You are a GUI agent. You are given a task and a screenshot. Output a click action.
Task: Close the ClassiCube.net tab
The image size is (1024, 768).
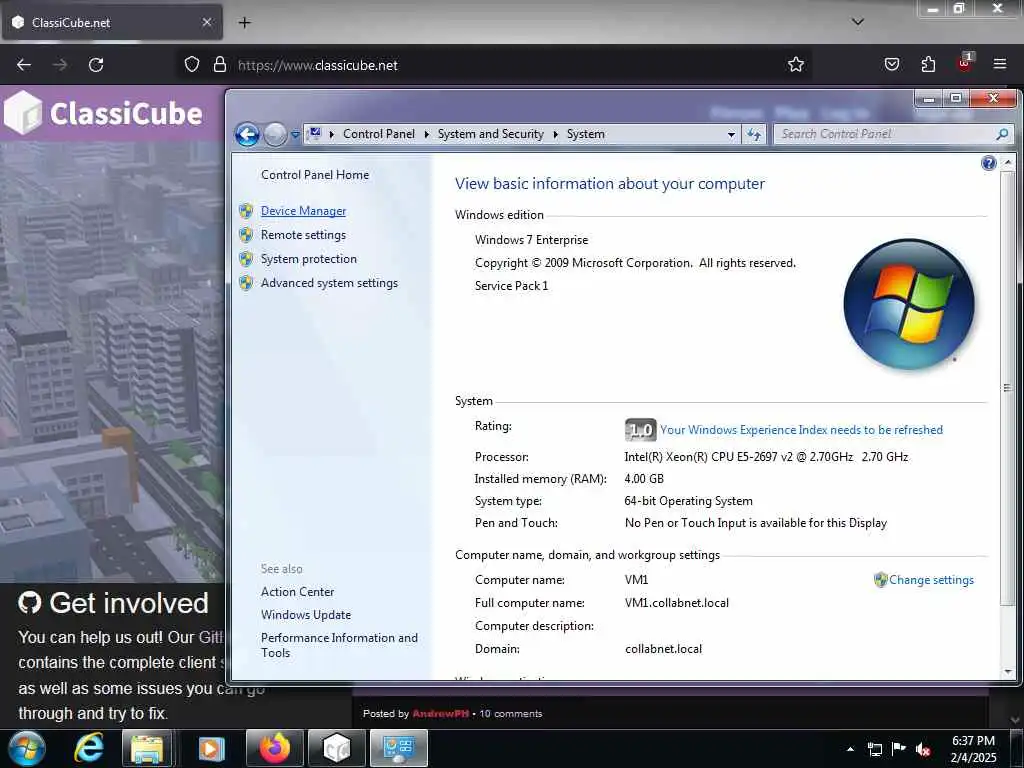click(206, 22)
